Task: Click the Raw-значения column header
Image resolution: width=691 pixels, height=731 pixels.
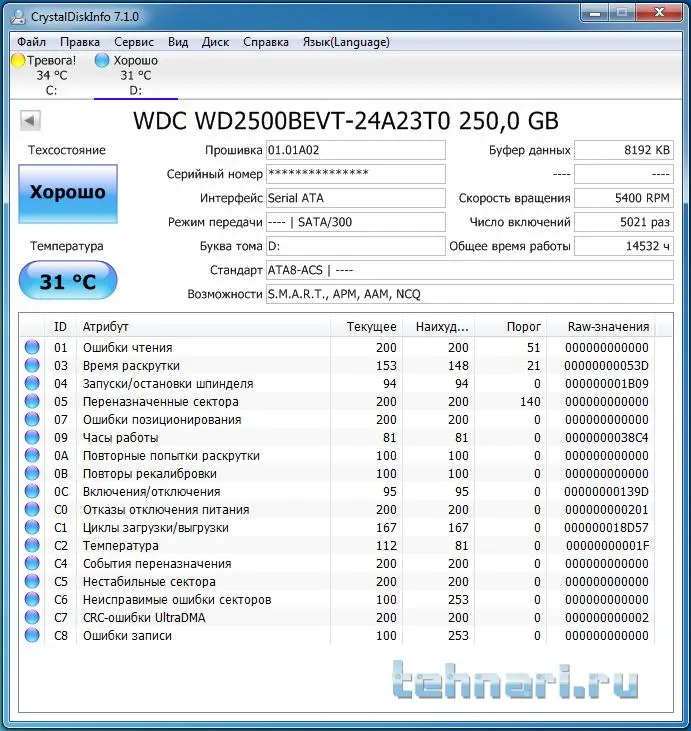Action: coord(601,327)
